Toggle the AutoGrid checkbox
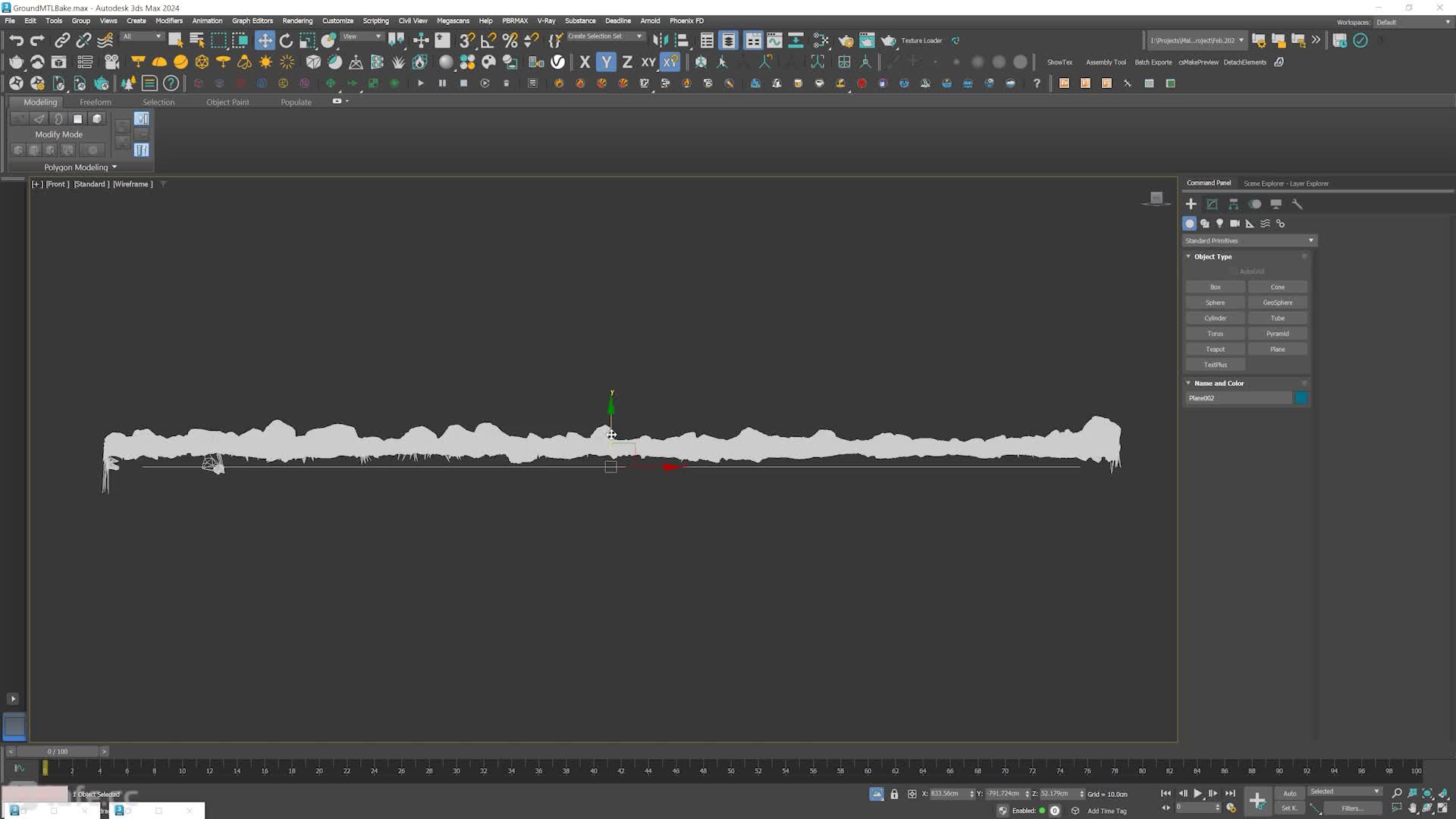Image resolution: width=1456 pixels, height=819 pixels. [1235, 271]
